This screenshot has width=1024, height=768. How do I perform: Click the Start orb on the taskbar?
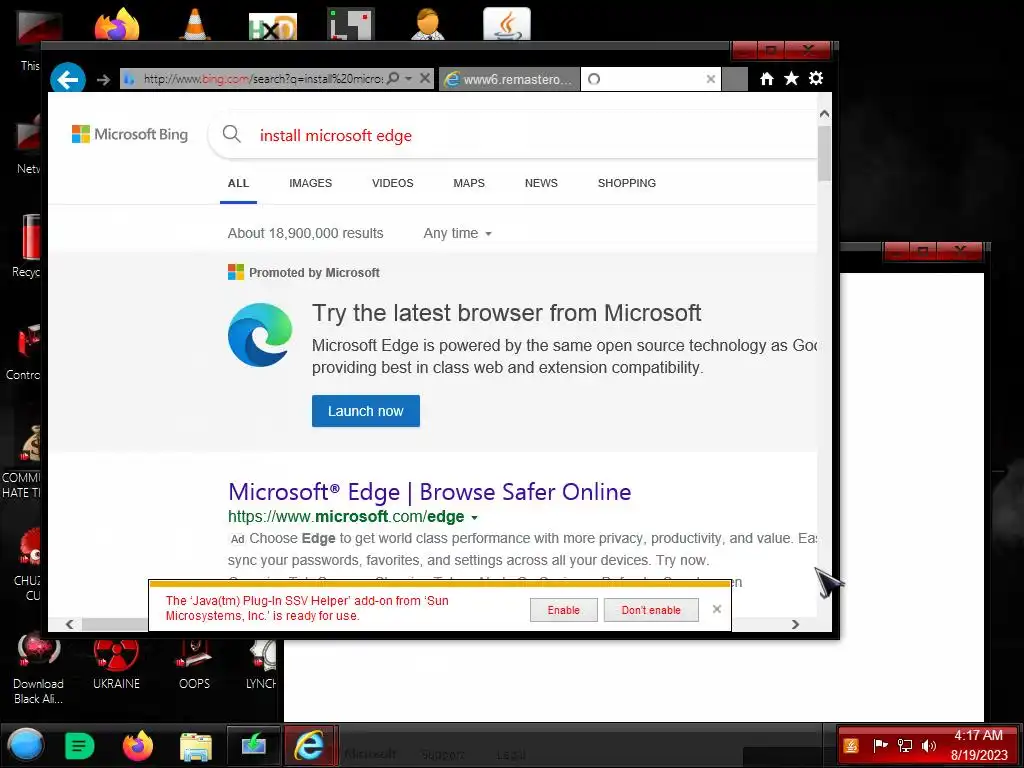(x=26, y=745)
